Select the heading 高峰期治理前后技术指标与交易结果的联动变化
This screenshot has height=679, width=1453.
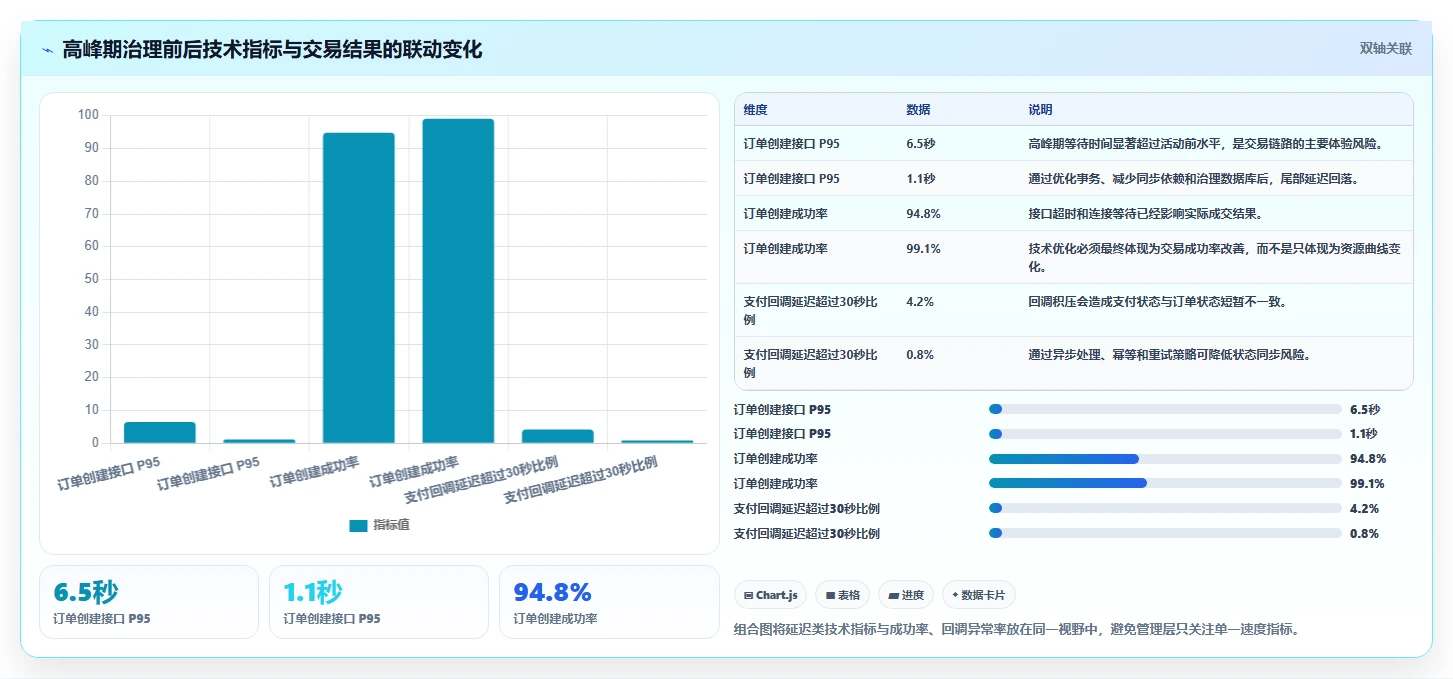pos(272,49)
